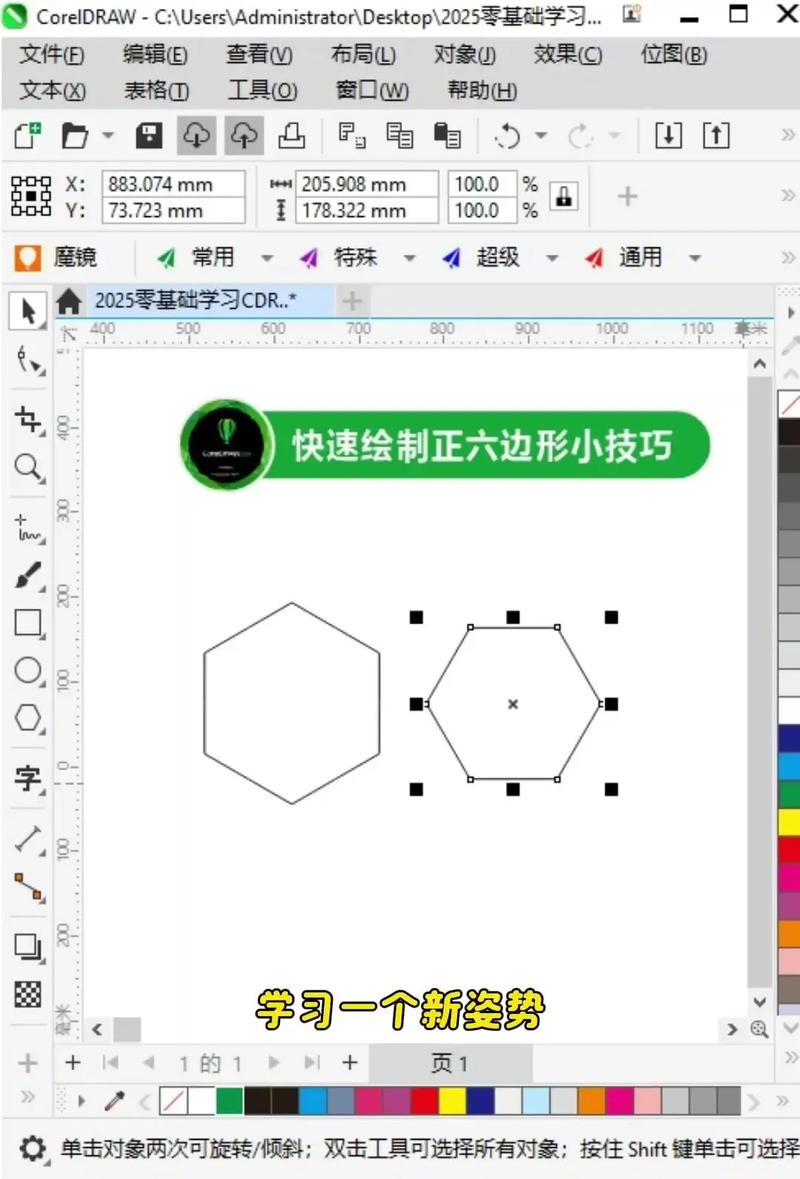Toggle the cloud save button
The height and width of the screenshot is (1179, 800).
click(196, 135)
